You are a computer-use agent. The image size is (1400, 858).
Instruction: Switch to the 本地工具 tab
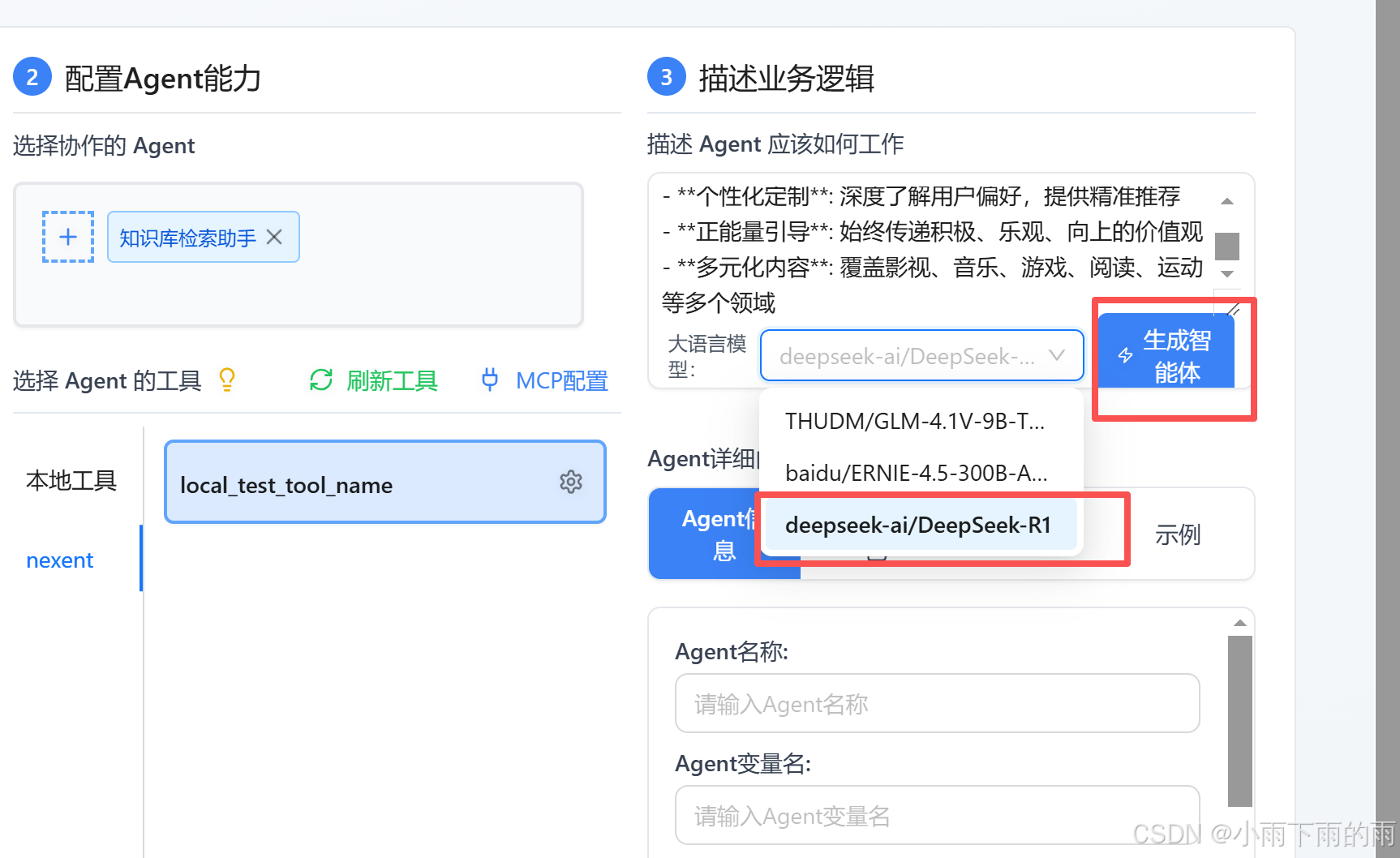click(x=71, y=481)
